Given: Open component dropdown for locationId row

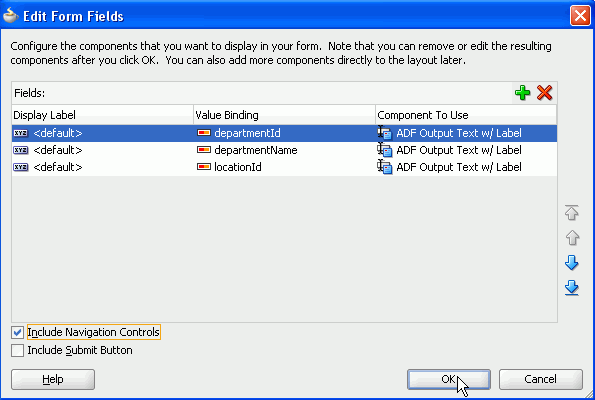Looking at the screenshot, I should click(x=466, y=167).
